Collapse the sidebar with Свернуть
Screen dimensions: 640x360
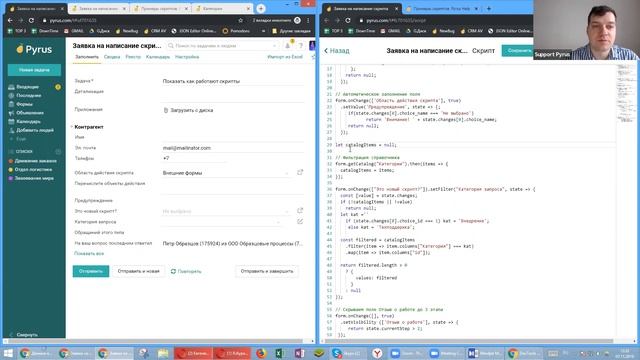pyautogui.click(x=24, y=334)
